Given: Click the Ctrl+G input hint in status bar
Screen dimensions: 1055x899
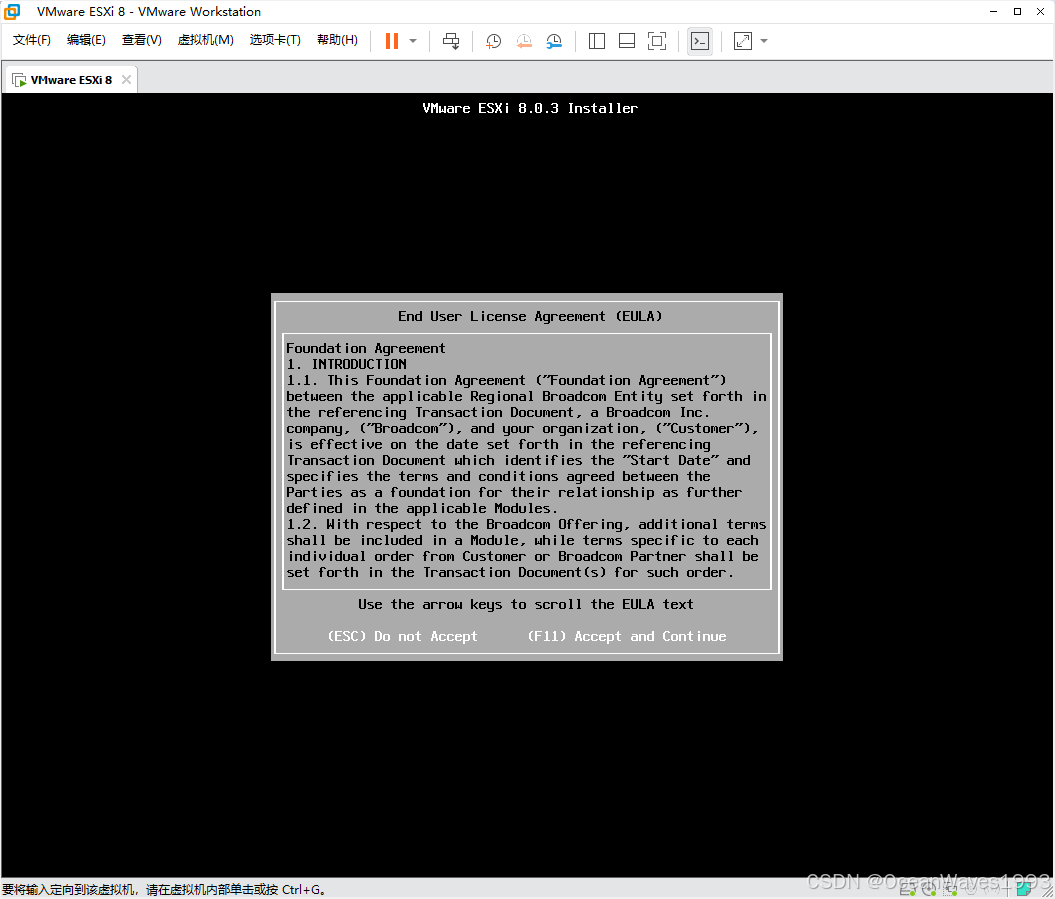Looking at the screenshot, I should coord(164,890).
